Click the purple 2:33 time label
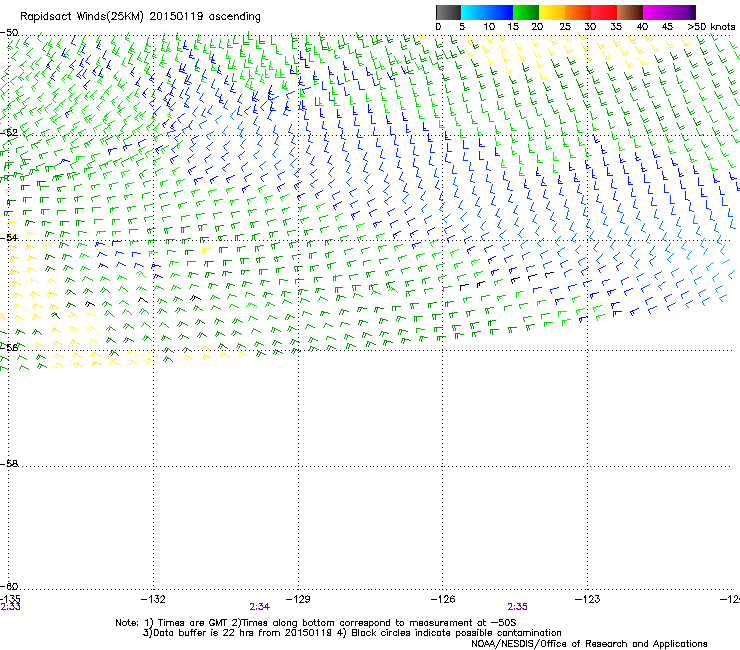 click(x=10, y=607)
